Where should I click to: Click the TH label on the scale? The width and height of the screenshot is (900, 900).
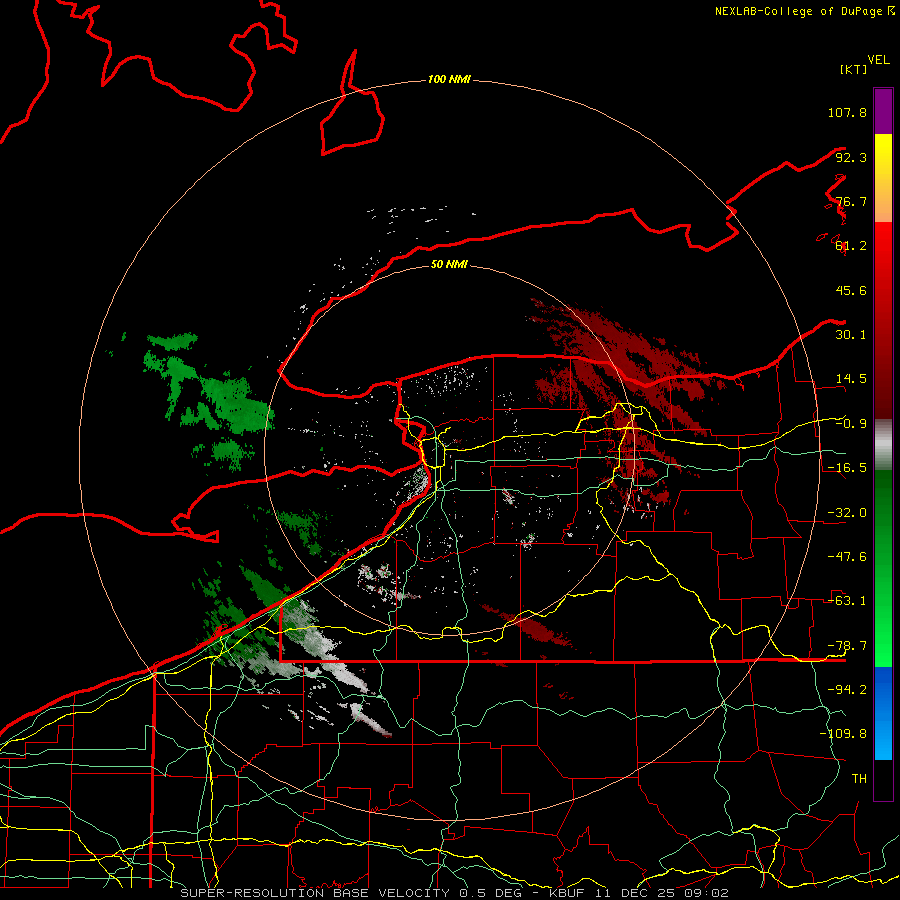click(x=859, y=779)
